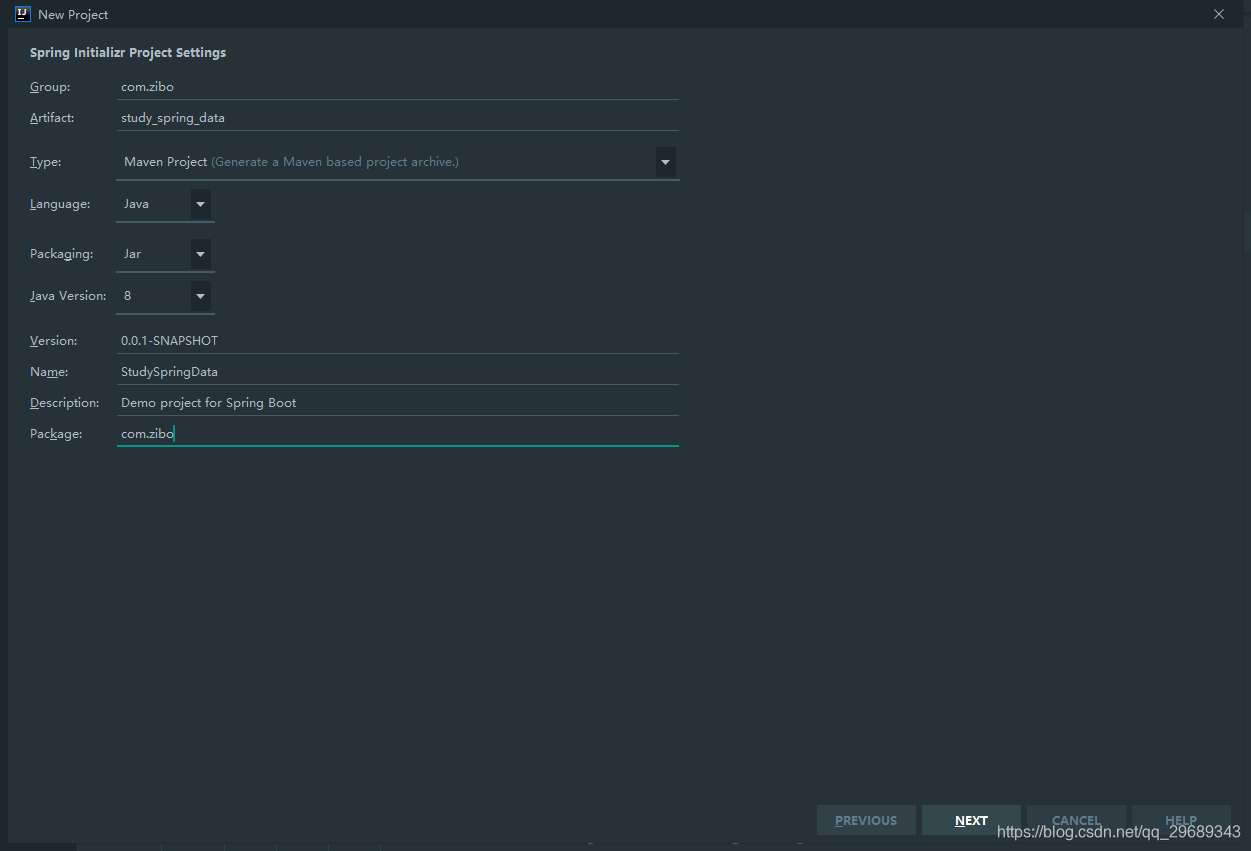Open the Packaging dropdown
Image resolution: width=1251 pixels, height=851 pixels.
[201, 254]
